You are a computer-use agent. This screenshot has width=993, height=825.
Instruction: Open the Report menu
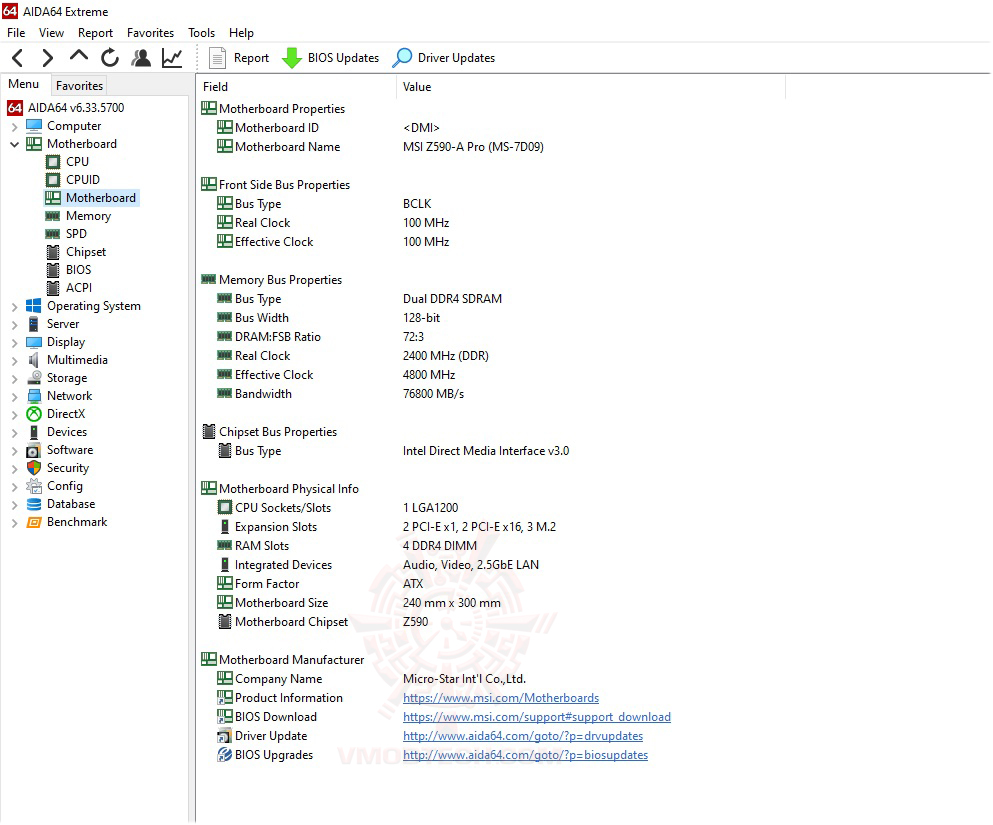pos(96,33)
